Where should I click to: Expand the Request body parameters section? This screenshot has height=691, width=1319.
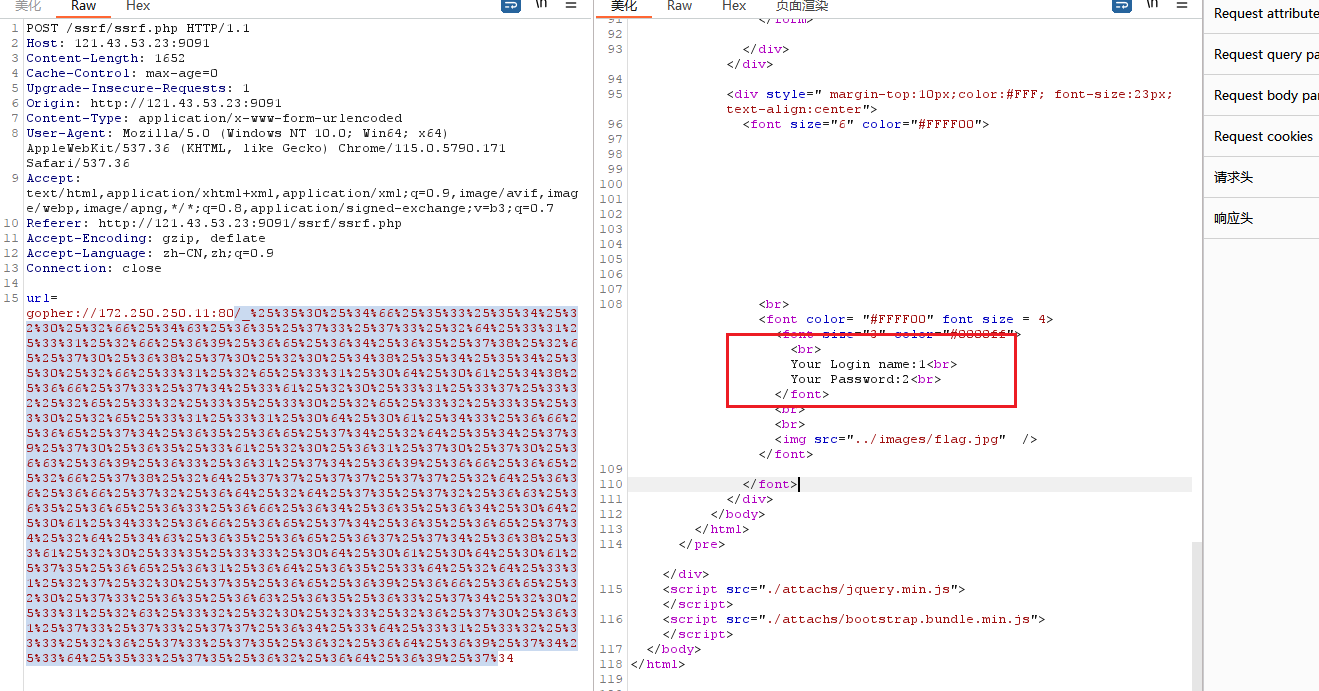click(1261, 96)
